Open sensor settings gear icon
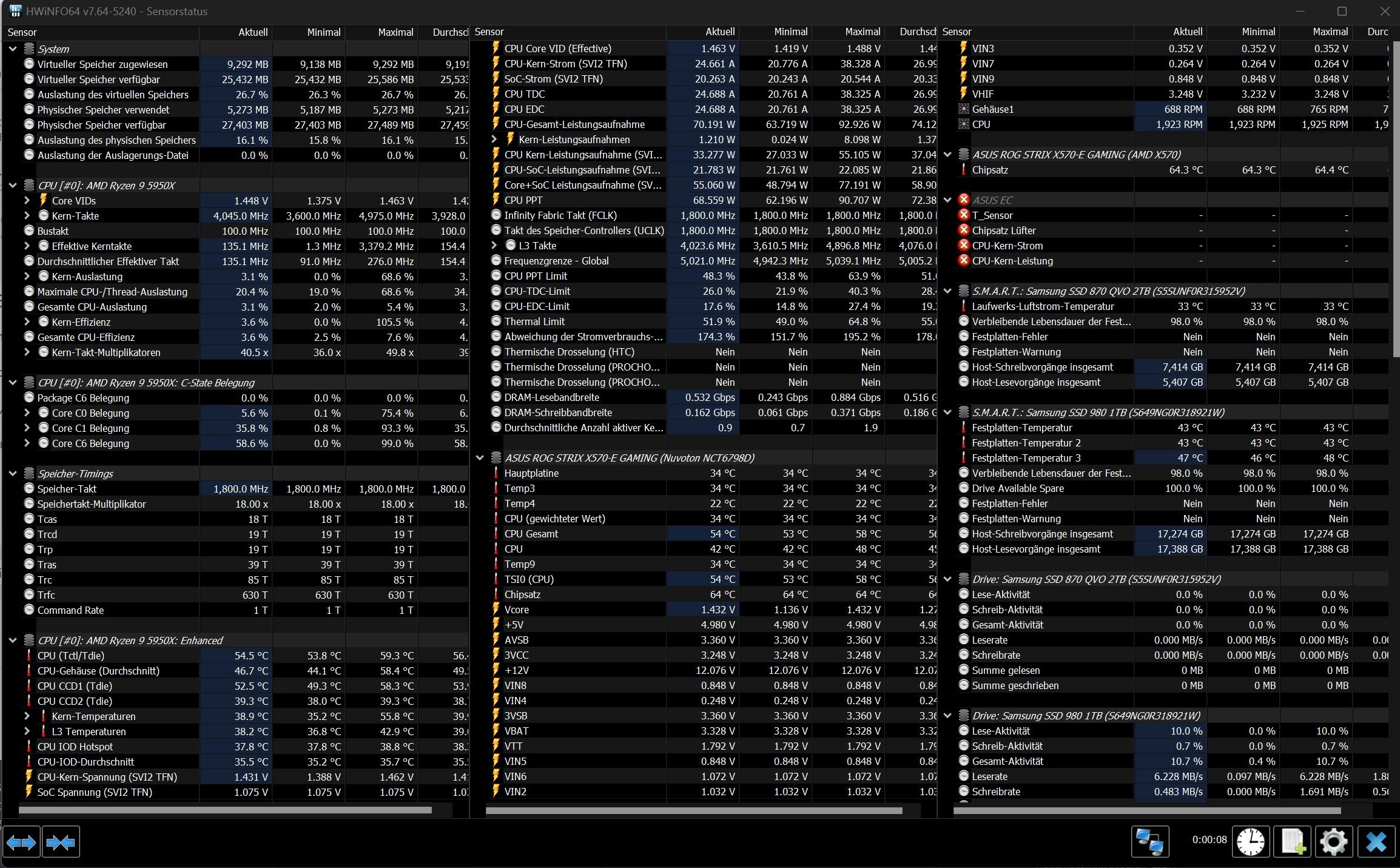The image size is (1400, 868). tap(1333, 842)
